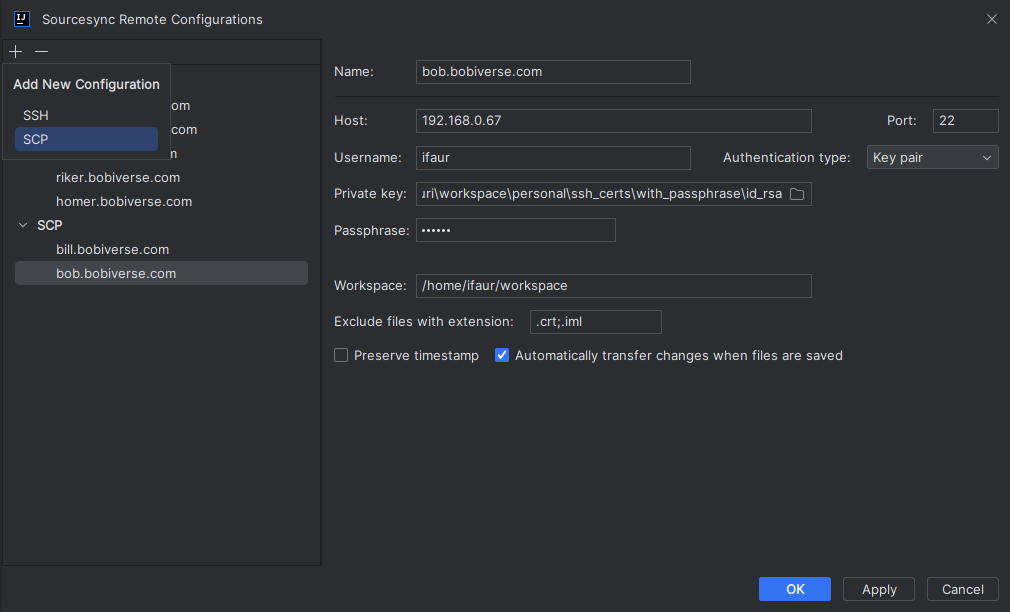This screenshot has width=1010, height=612.
Task: Focus the Passphrase field
Action: (516, 231)
